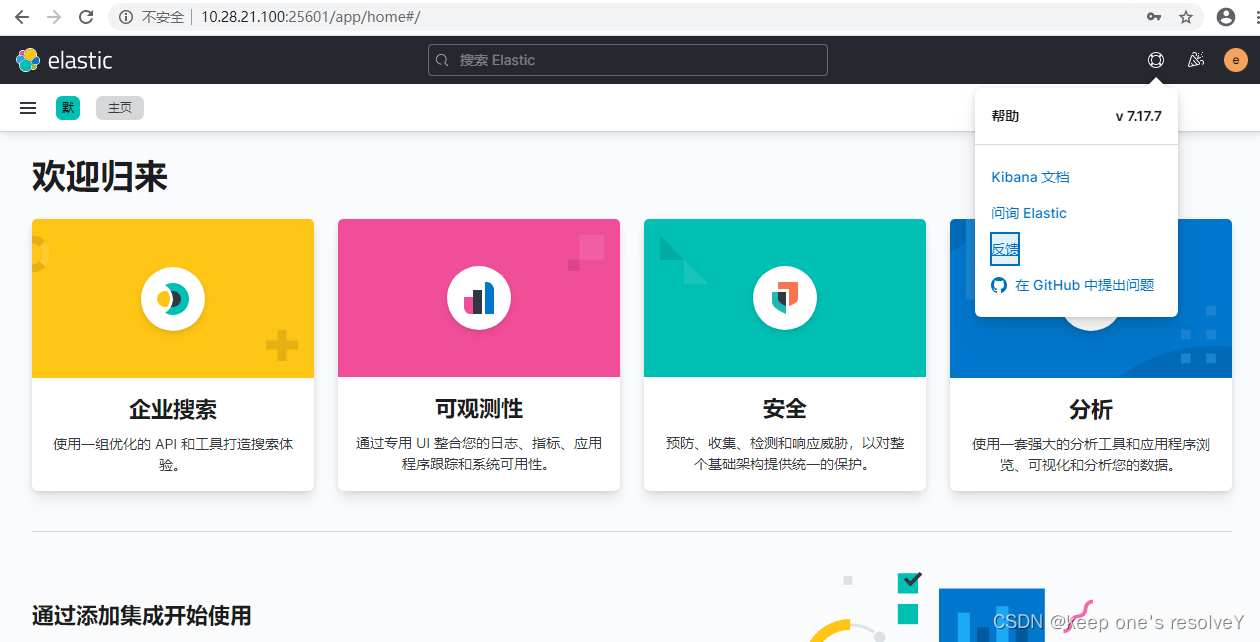Click the Enterprise Search round logo
The image size is (1260, 642).
pyautogui.click(x=173, y=298)
